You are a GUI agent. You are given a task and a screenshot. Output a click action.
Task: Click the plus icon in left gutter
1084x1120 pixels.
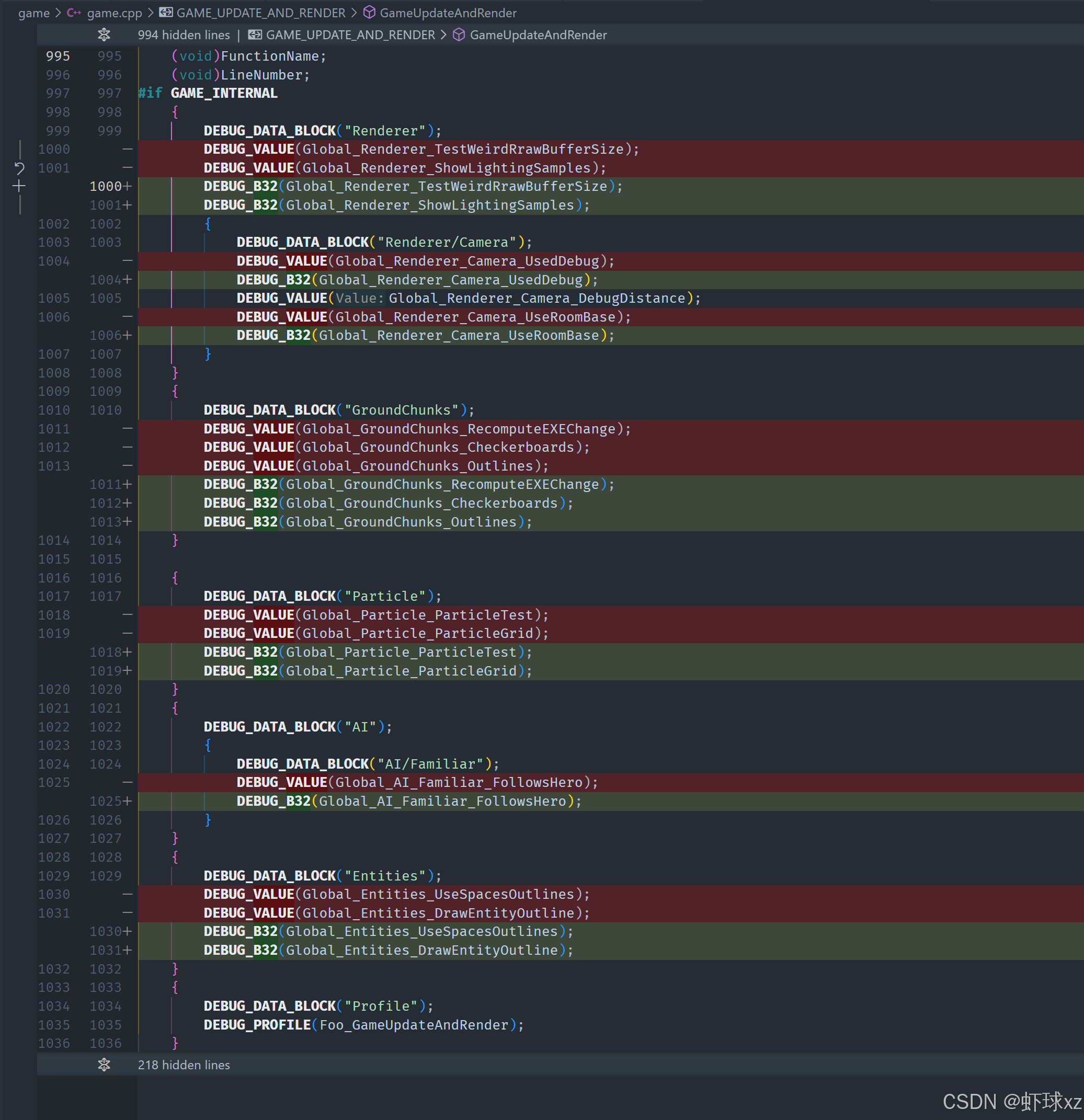tap(19, 186)
